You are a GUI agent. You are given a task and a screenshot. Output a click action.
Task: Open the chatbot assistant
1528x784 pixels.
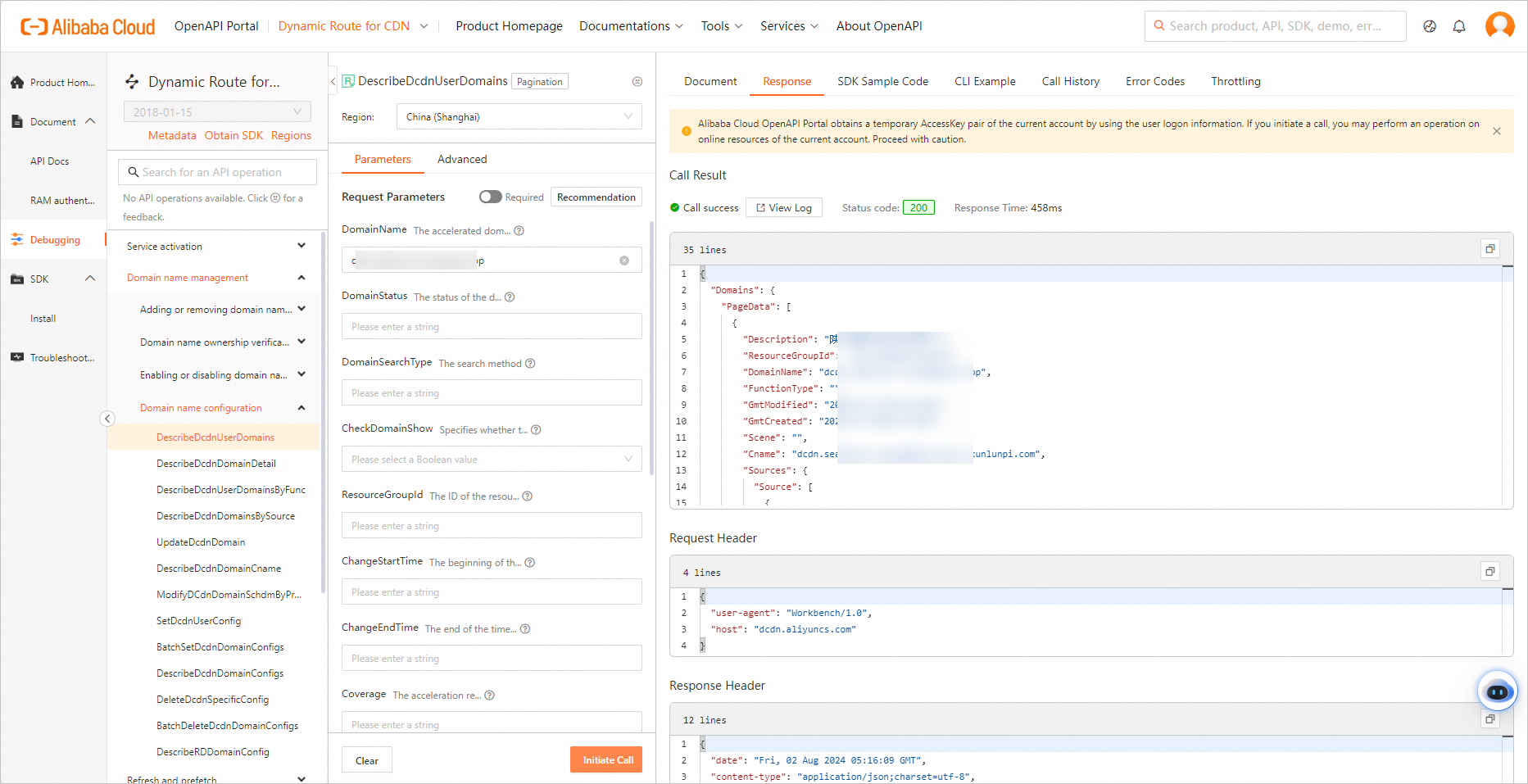tap(1498, 691)
